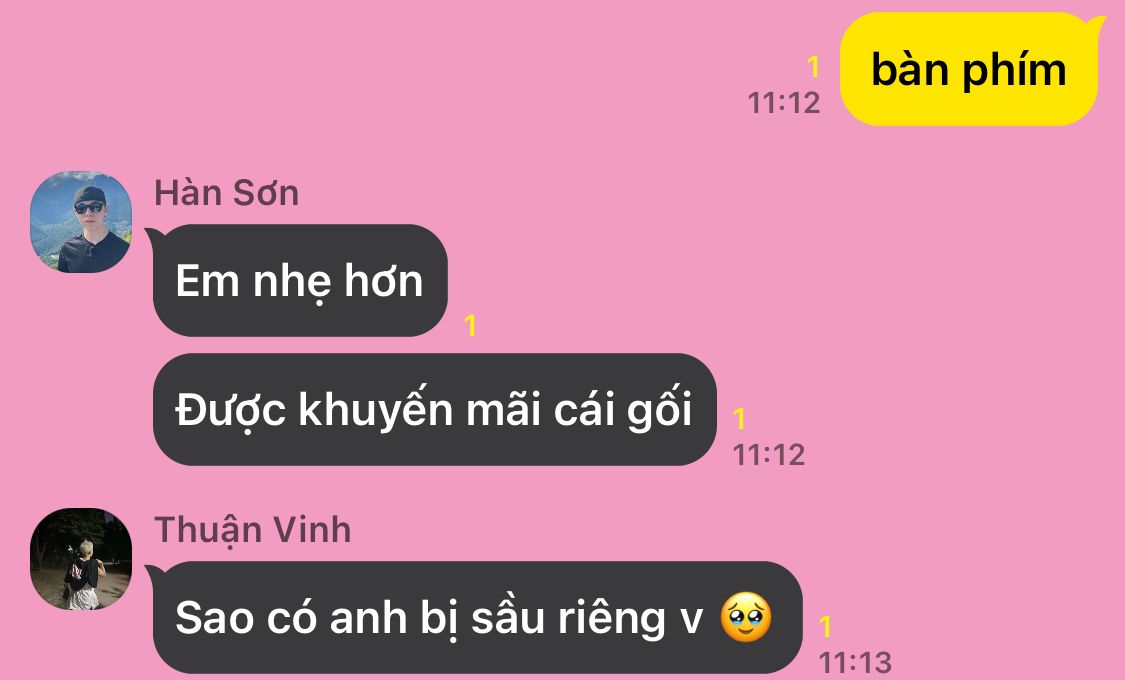Click the unread count beside "Được khuyến mãi cái gối"
Image resolution: width=1125 pixels, height=680 pixels.
click(x=740, y=419)
